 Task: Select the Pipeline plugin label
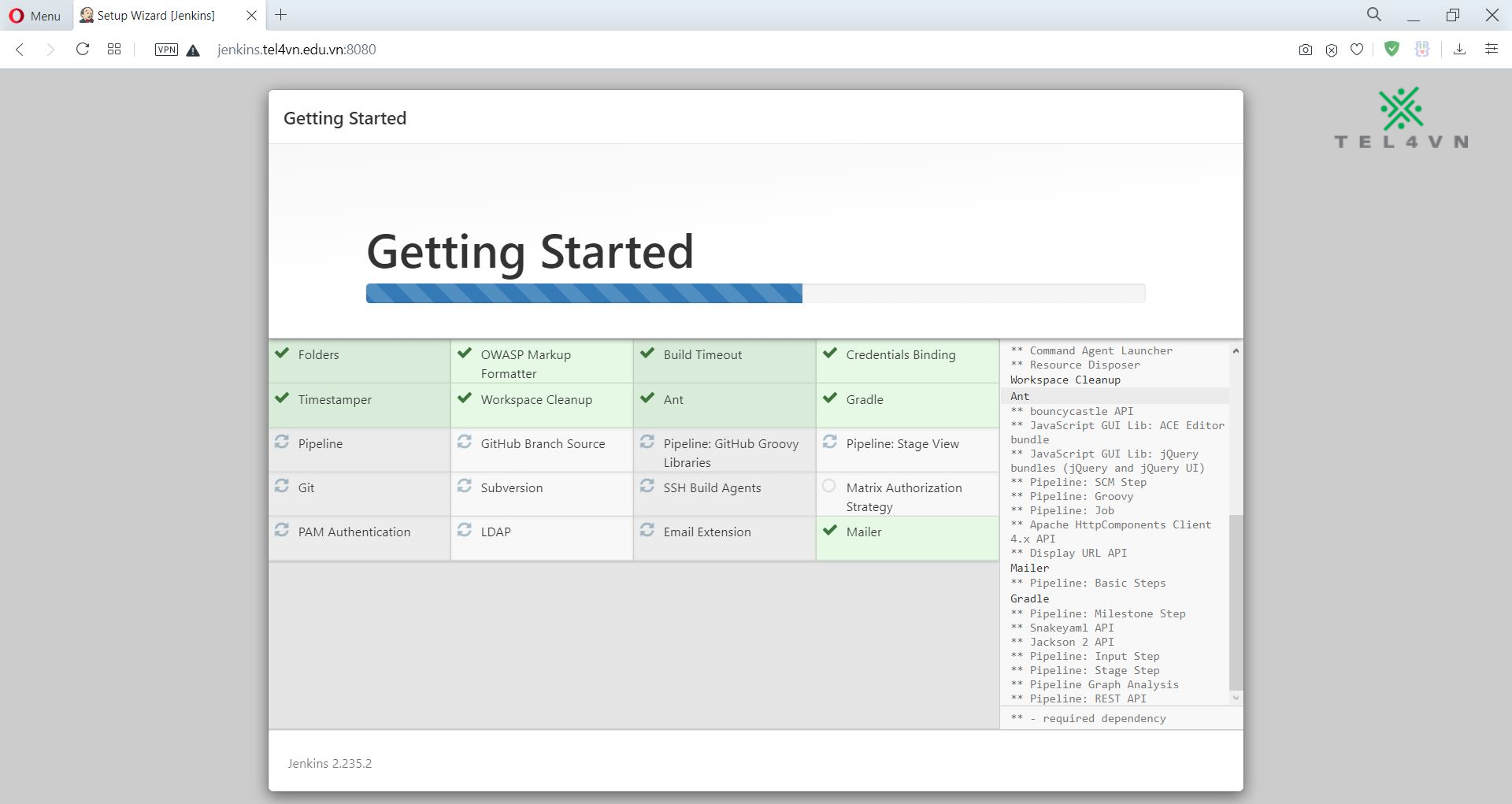[x=321, y=444]
